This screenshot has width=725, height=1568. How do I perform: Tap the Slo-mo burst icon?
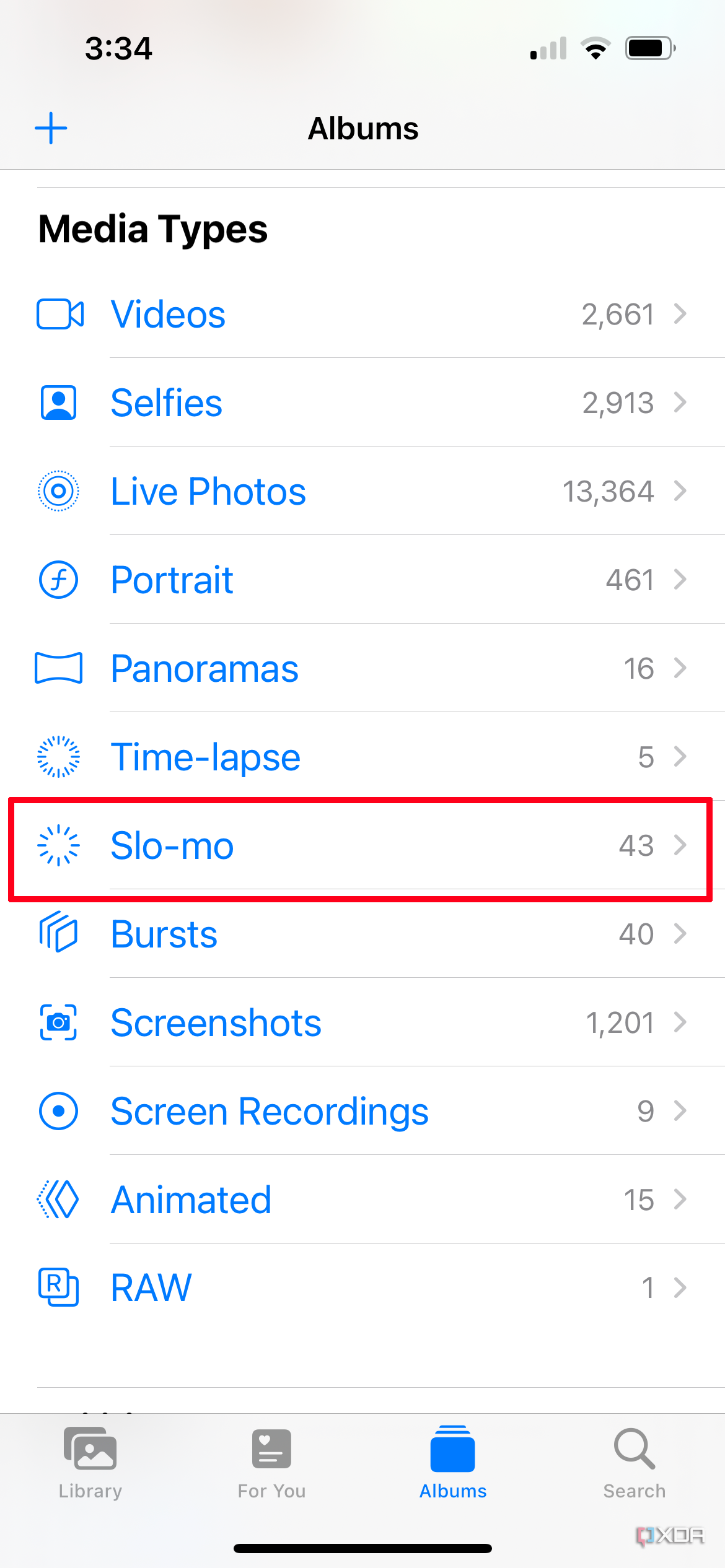pyautogui.click(x=58, y=845)
